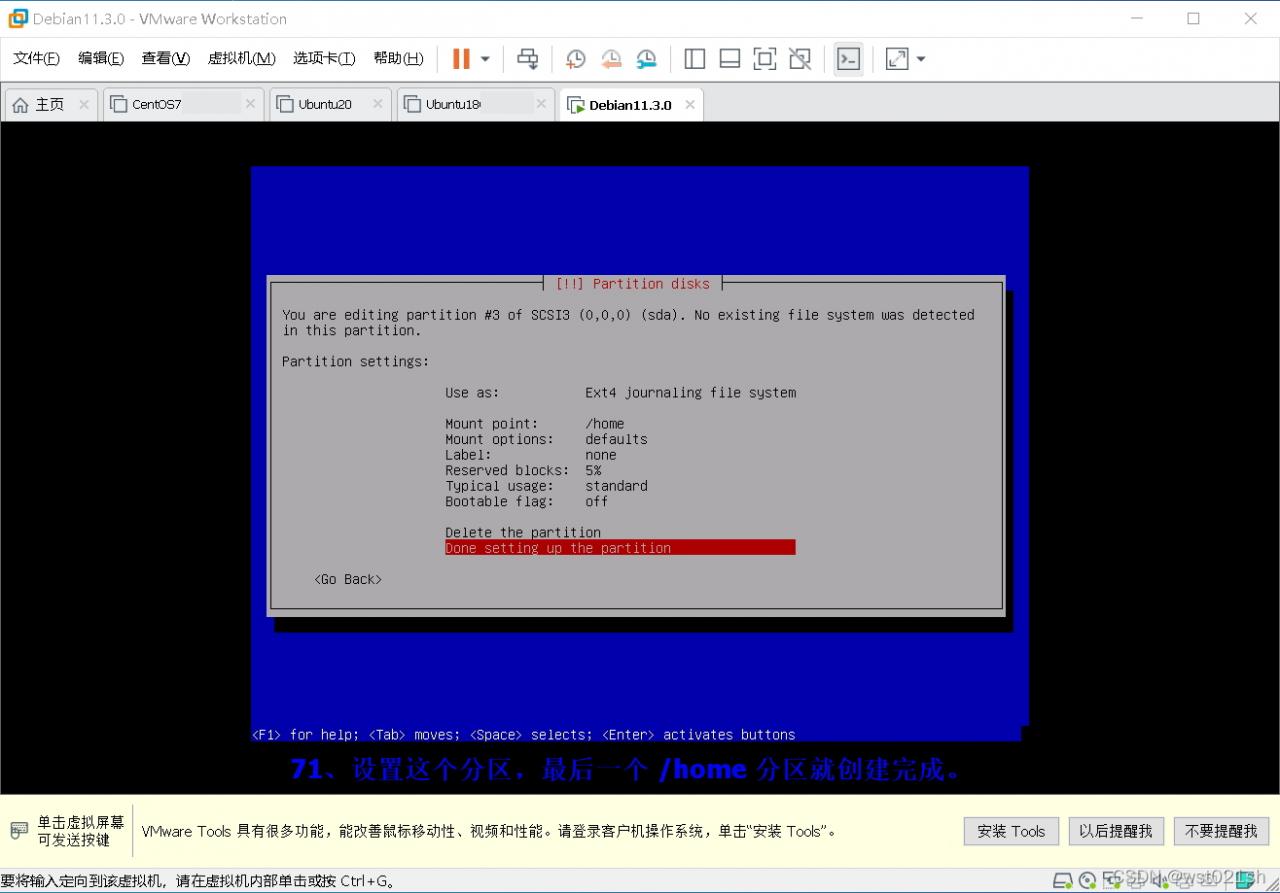Screen dimensions: 1280x893
Task: Minimize the VMware Workstation window
Action: [x=1137, y=19]
